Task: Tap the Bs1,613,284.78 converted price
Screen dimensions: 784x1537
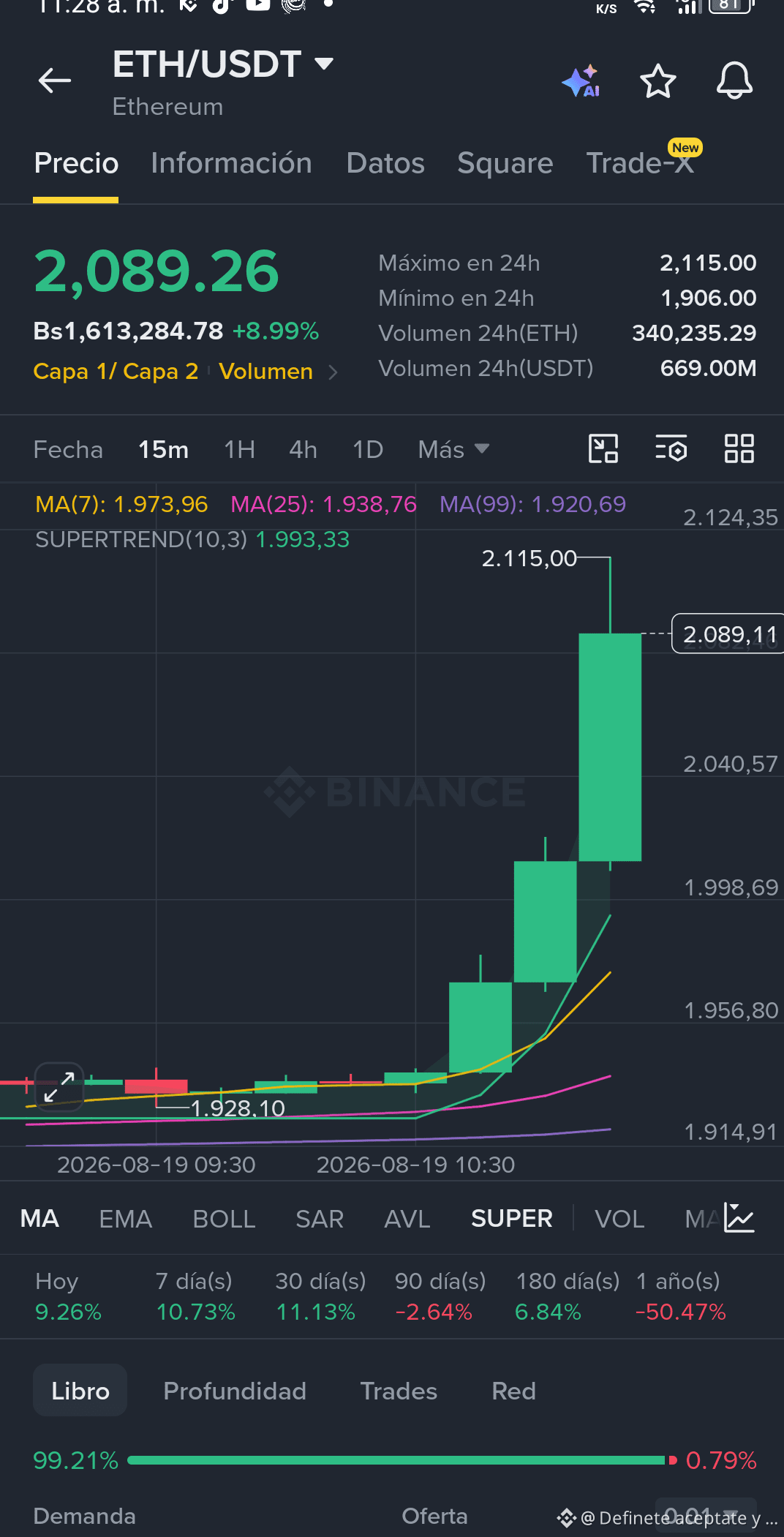Action: (128, 331)
